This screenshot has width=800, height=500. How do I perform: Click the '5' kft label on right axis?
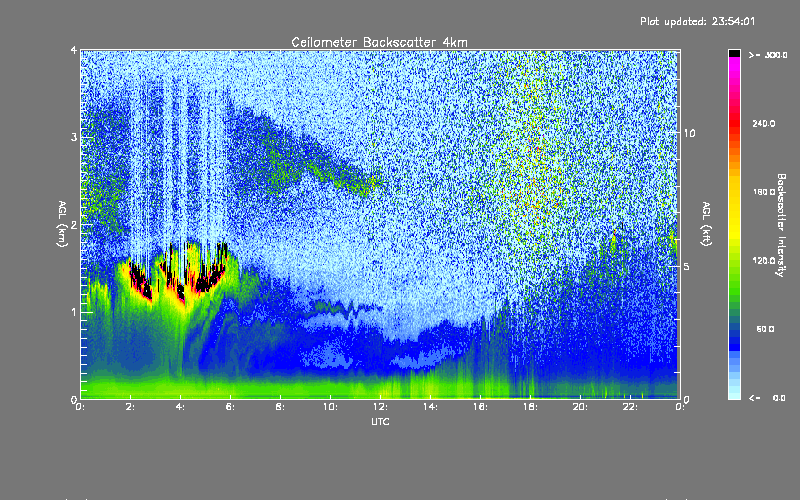point(687,267)
